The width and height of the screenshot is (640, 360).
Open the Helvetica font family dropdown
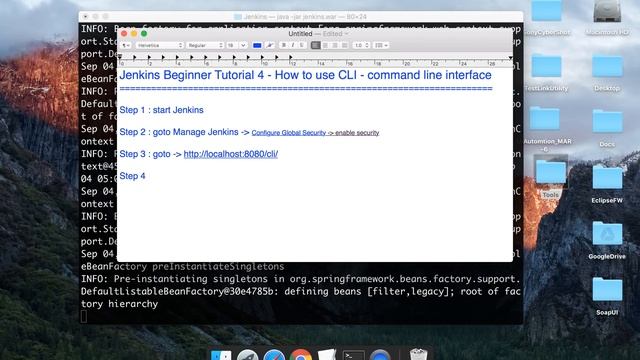159,45
